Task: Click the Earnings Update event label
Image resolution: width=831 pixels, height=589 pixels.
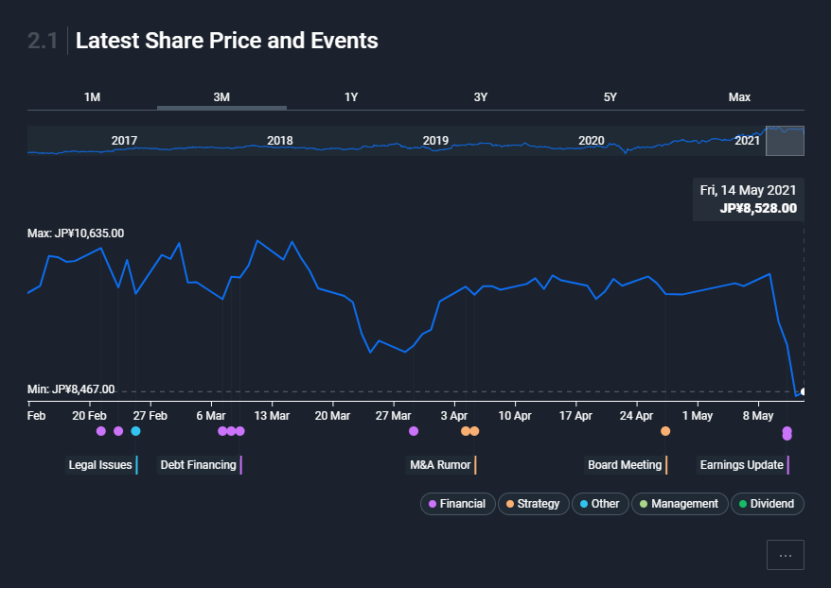Action: (x=741, y=465)
